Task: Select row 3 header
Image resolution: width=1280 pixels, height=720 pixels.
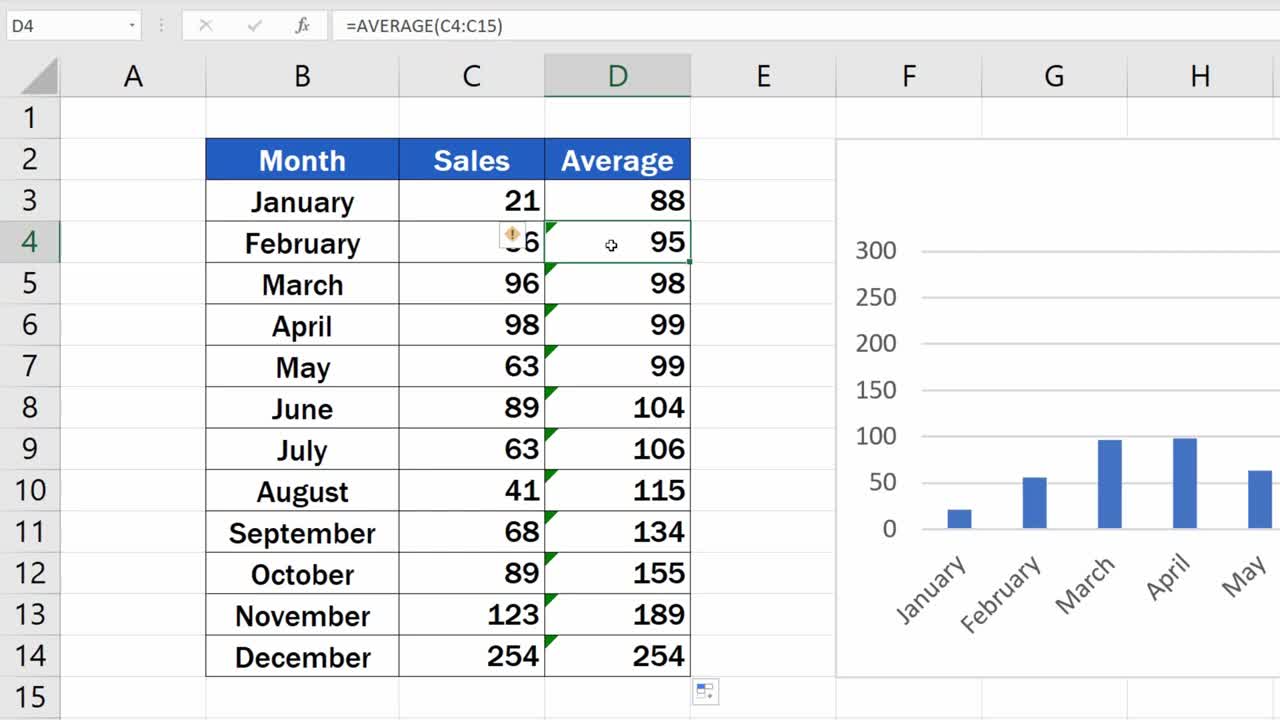Action: coord(30,201)
